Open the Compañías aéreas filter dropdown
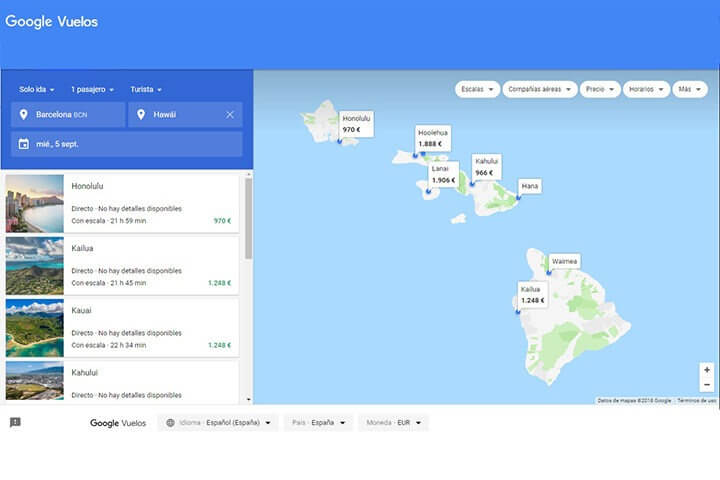 point(540,89)
